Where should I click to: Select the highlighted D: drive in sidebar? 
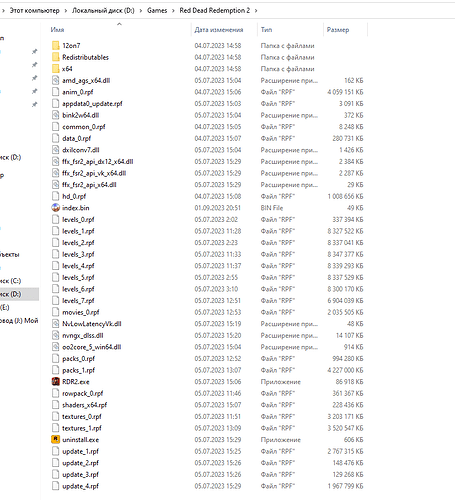click(19, 294)
